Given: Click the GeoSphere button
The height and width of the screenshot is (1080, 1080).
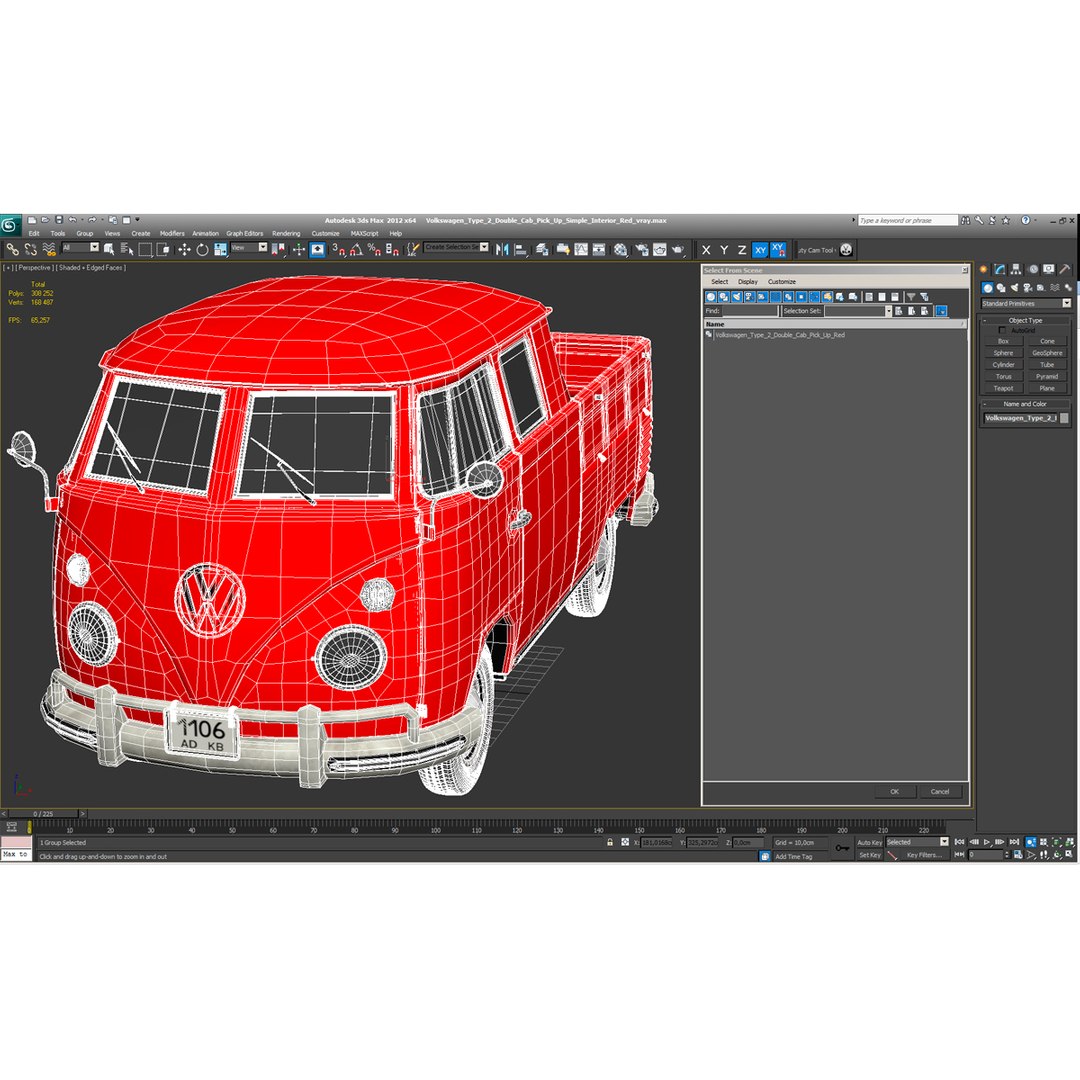Looking at the screenshot, I should click(x=1047, y=353).
